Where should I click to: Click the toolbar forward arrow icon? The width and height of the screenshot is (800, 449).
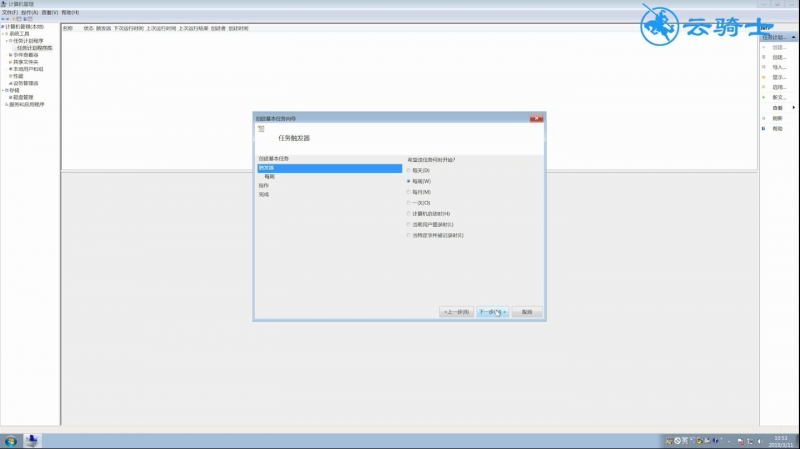(8, 19)
